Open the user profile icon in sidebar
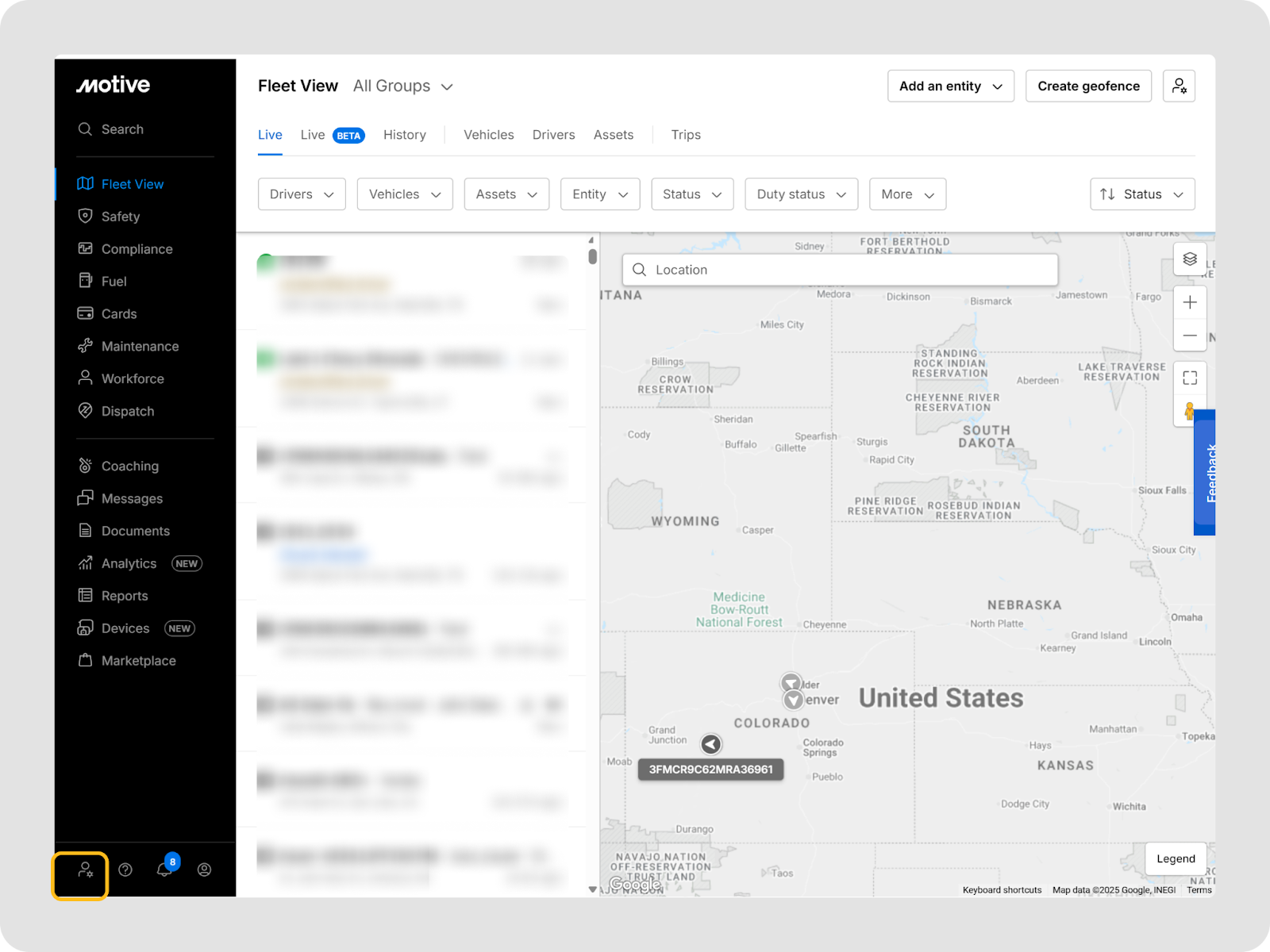The image size is (1270, 952). tap(204, 870)
